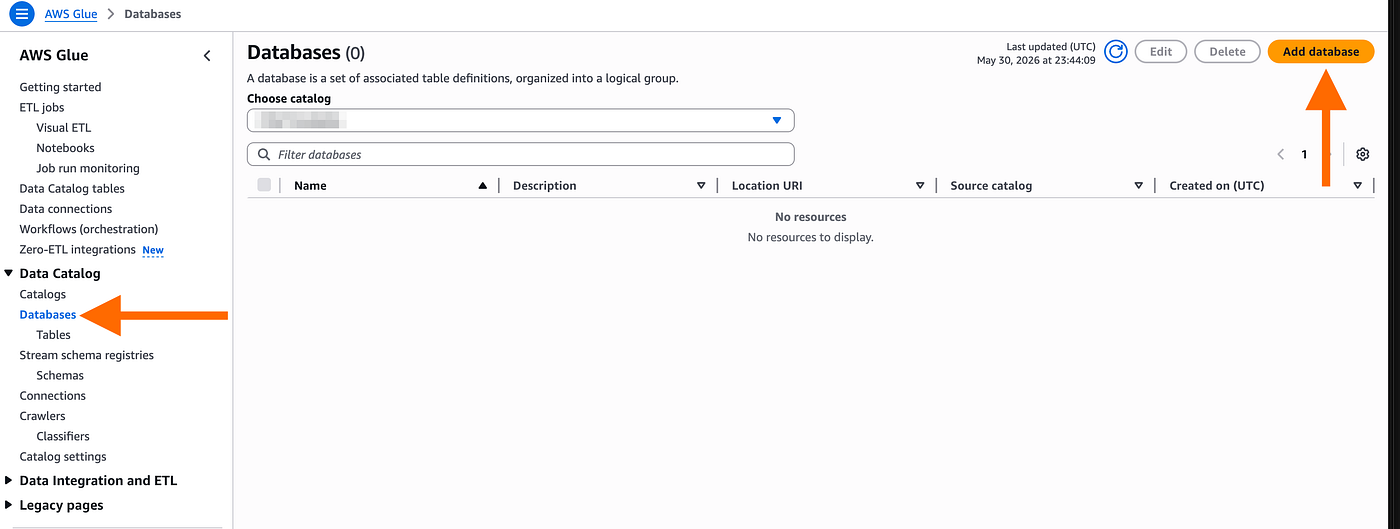This screenshot has width=1400, height=529.
Task: Open the Choose catalog dropdown
Action: 521,120
